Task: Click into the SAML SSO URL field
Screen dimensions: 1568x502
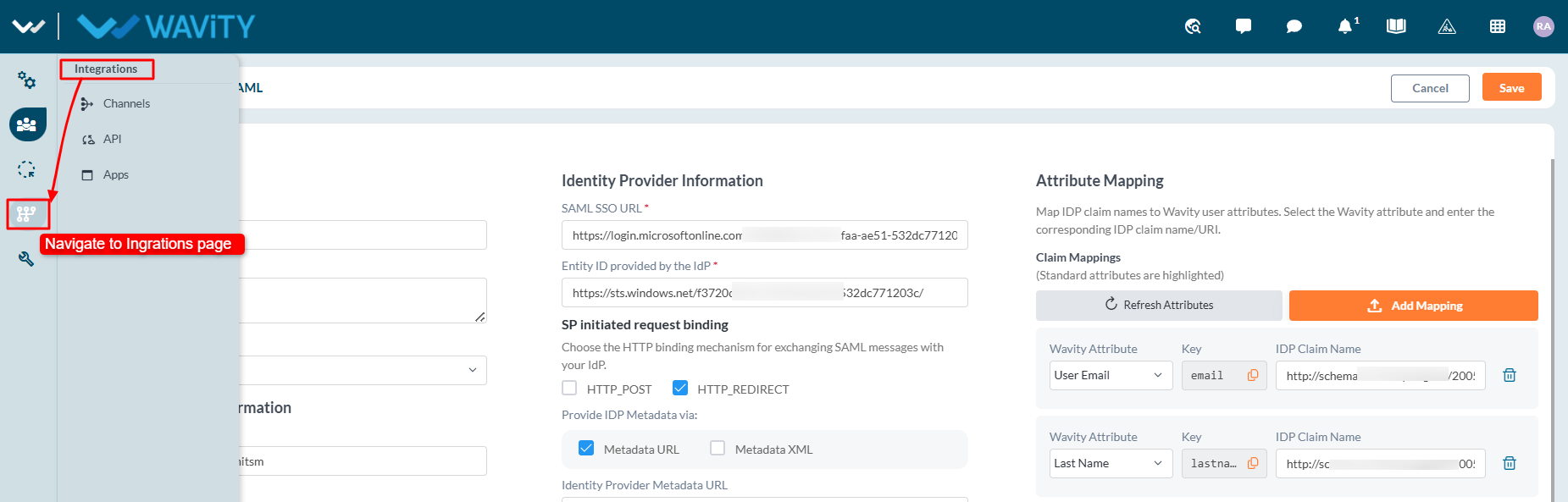Action: (765, 235)
